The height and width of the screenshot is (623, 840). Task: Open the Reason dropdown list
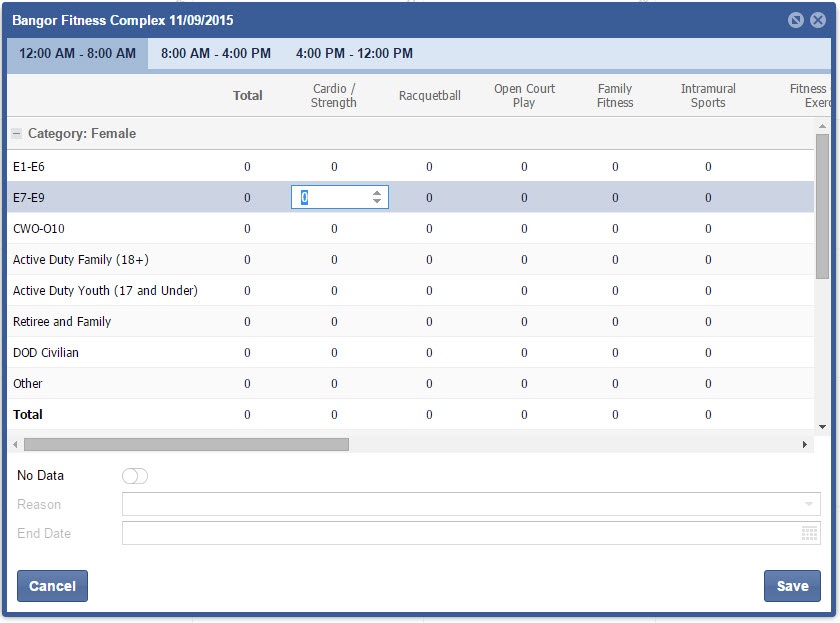(808, 505)
